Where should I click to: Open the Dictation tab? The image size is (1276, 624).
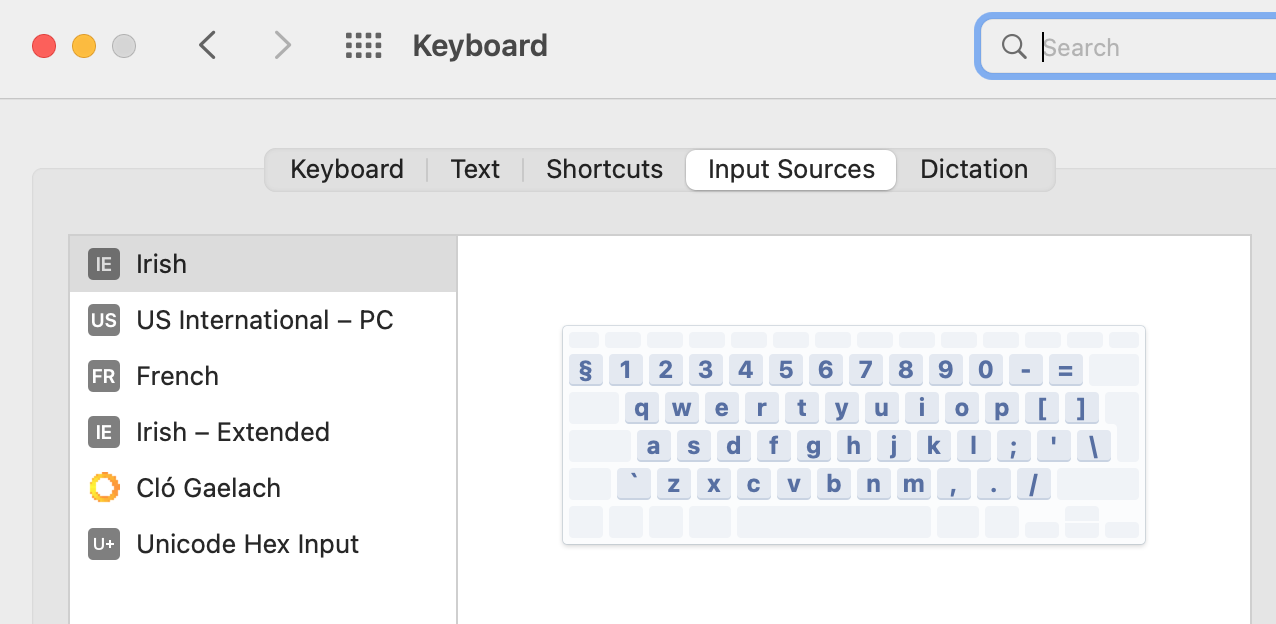974,169
